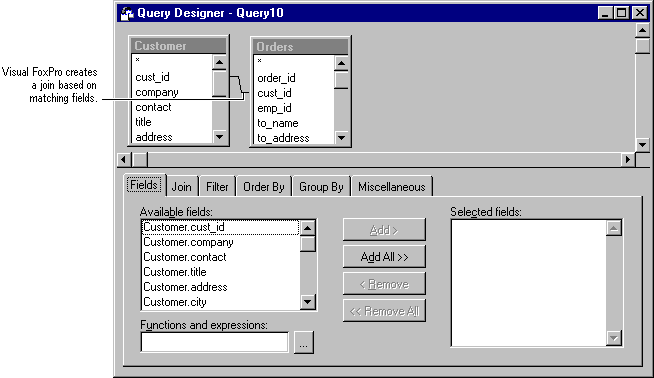Click table pane vertical scroll up arrow
The width and height of the screenshot is (654, 378).
click(x=642, y=30)
